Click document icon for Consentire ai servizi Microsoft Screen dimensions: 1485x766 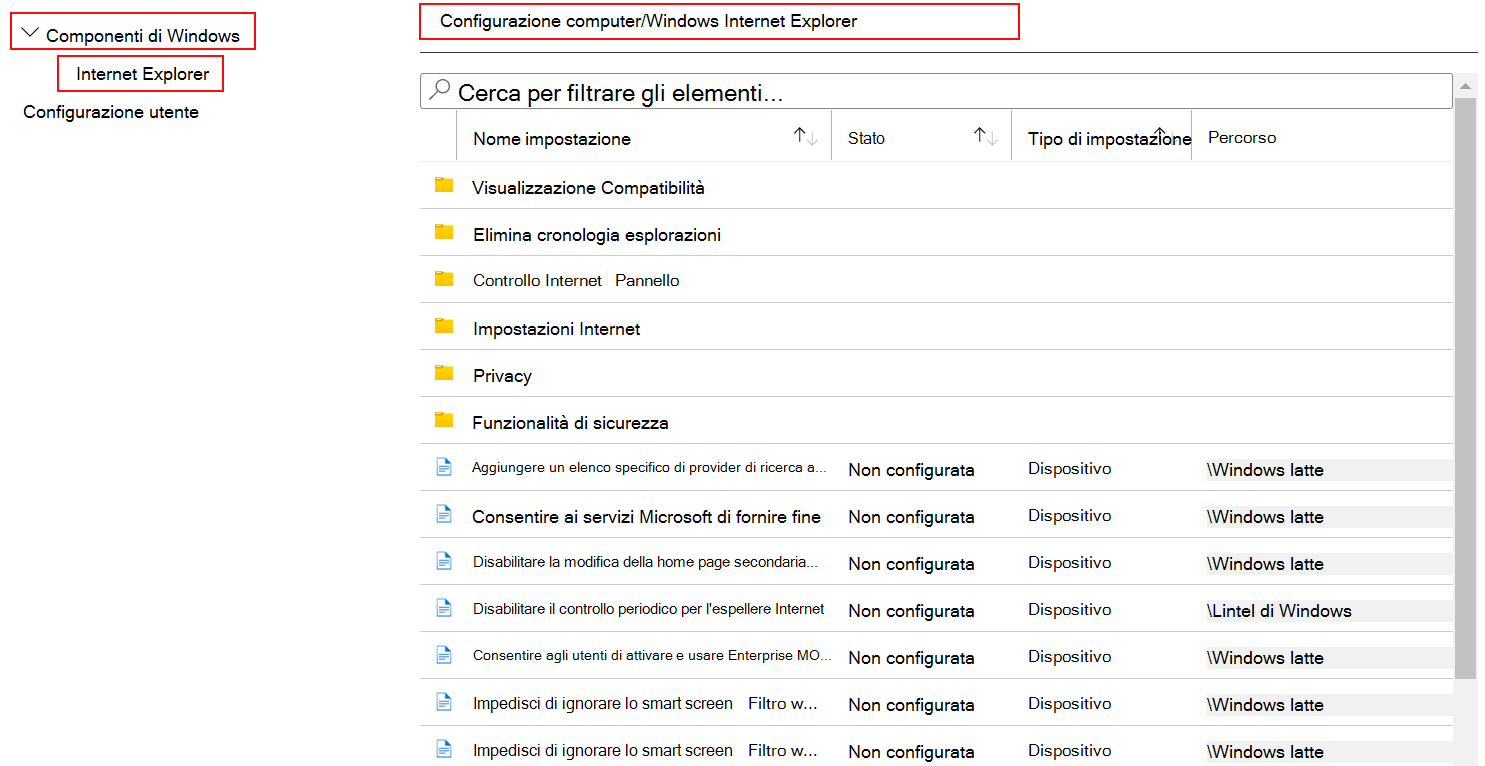[444, 513]
